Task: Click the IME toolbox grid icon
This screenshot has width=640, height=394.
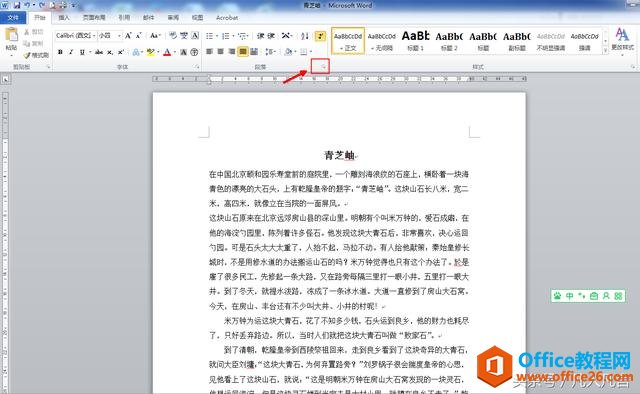Action: pos(618,296)
